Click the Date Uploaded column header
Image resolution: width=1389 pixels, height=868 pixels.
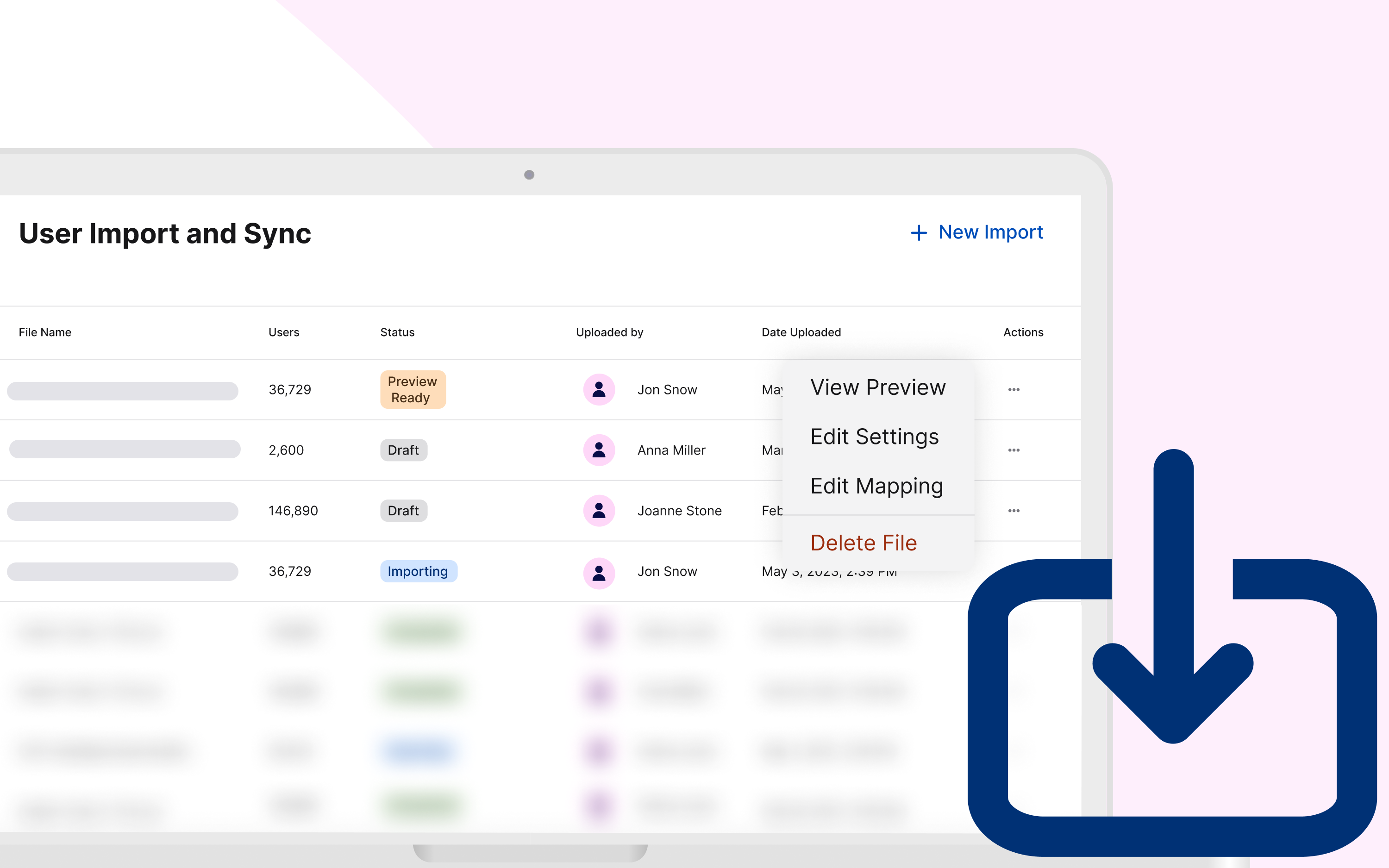(x=801, y=332)
